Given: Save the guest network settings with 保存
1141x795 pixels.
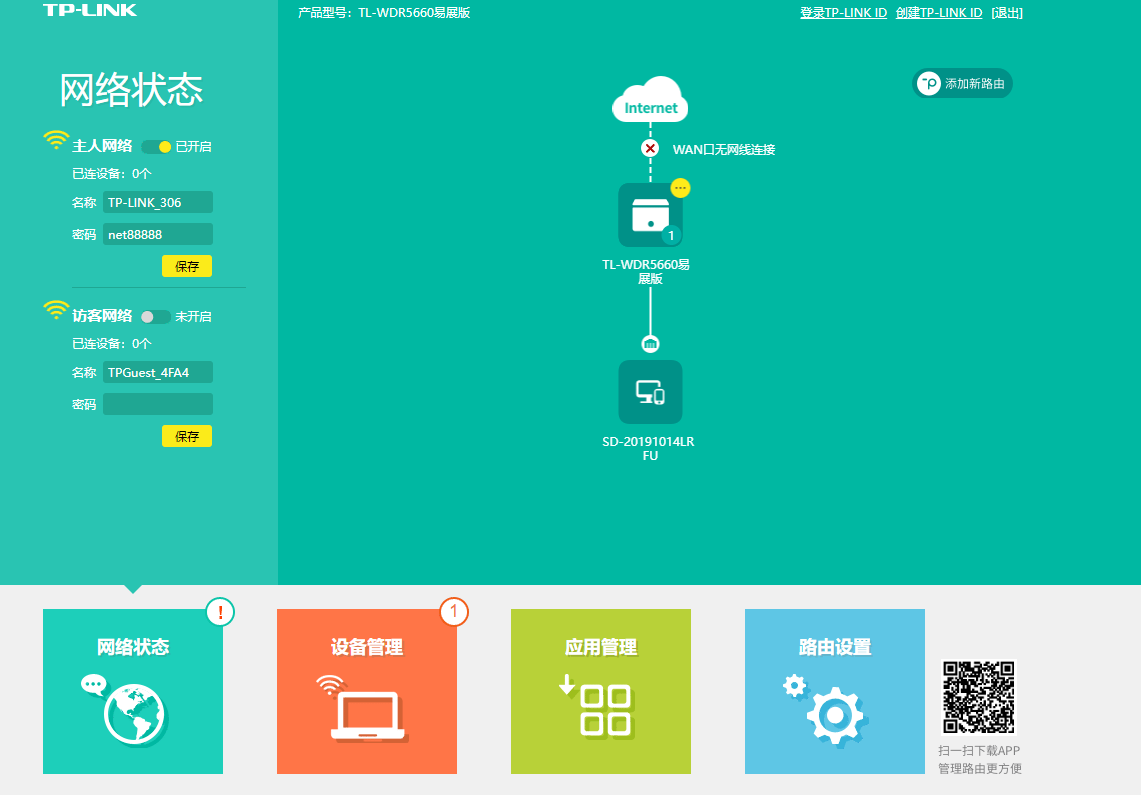Looking at the screenshot, I should coord(187,437).
